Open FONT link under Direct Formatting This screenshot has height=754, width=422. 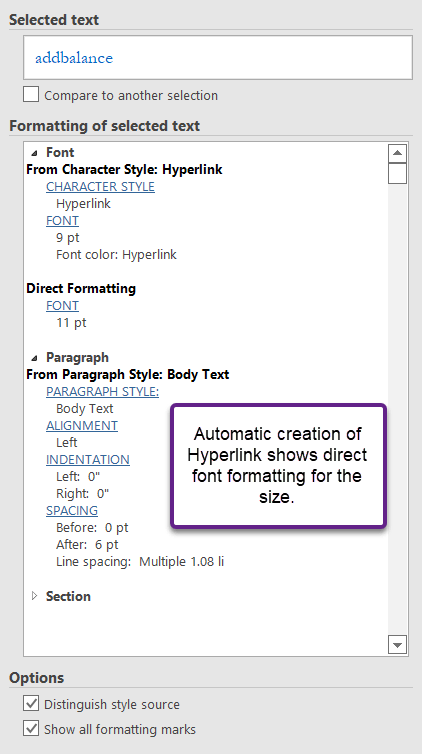click(x=62, y=306)
